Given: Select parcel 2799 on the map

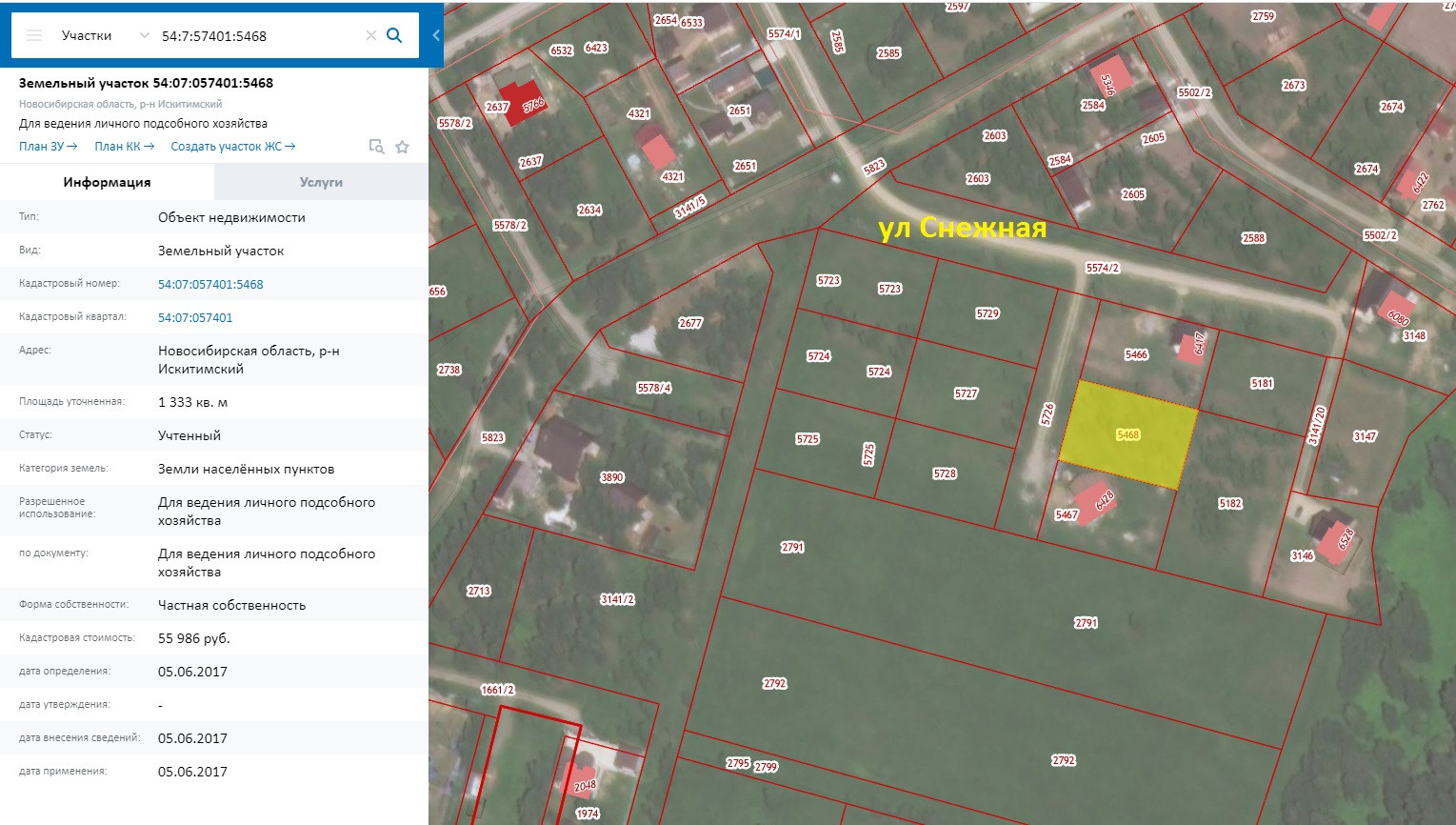Looking at the screenshot, I should tap(767, 767).
